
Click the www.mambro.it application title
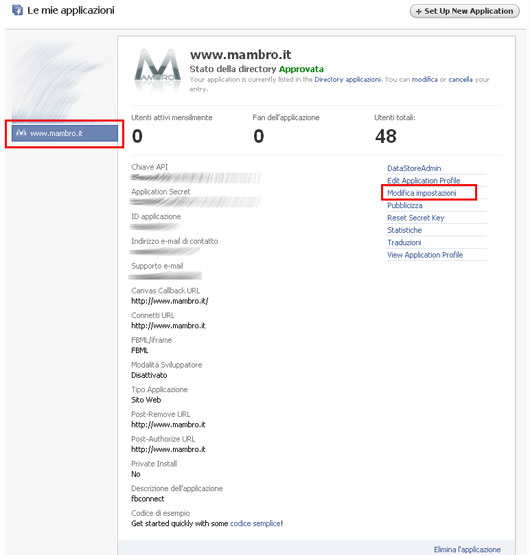point(240,55)
